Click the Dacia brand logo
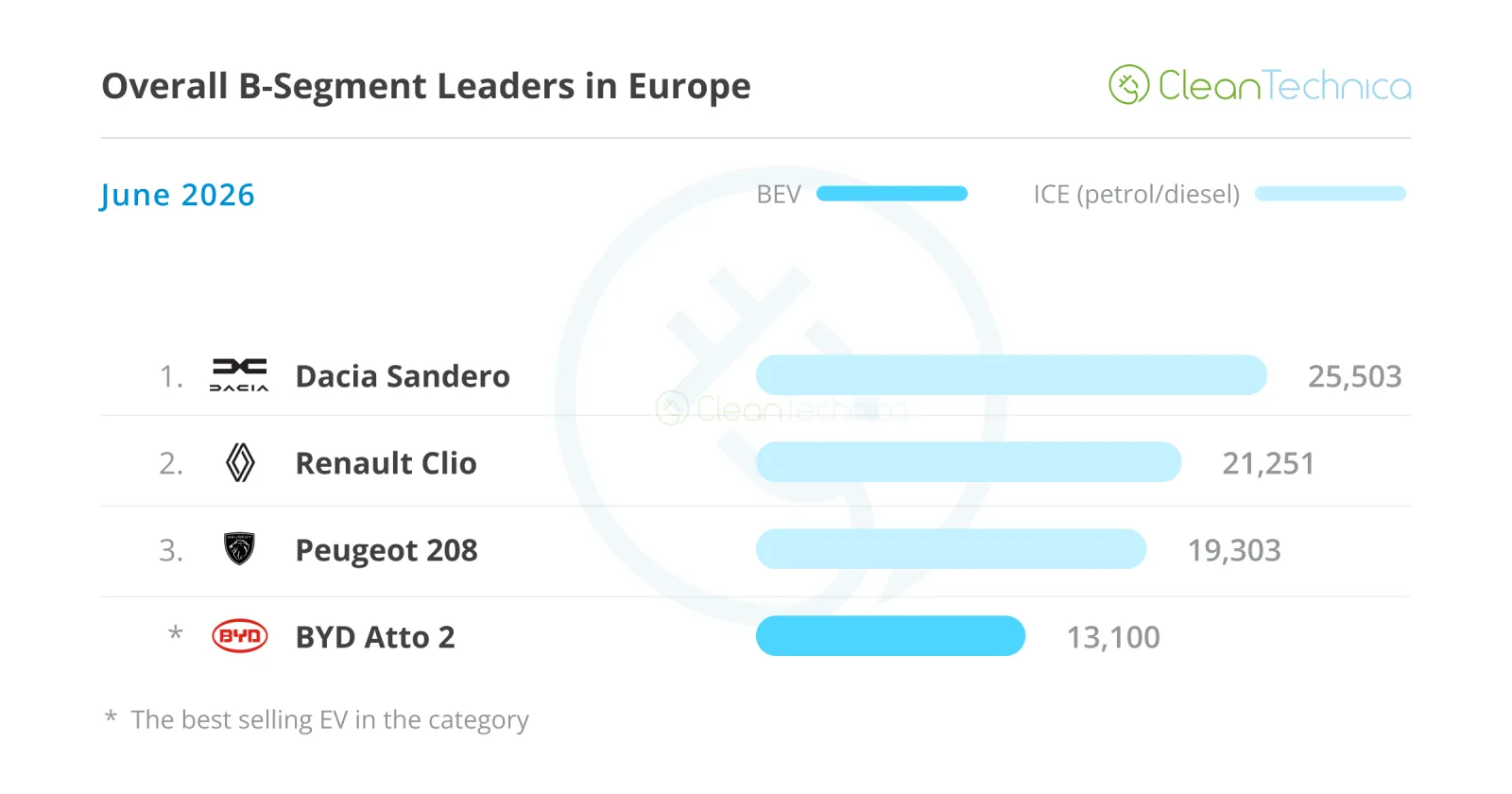 point(239,375)
